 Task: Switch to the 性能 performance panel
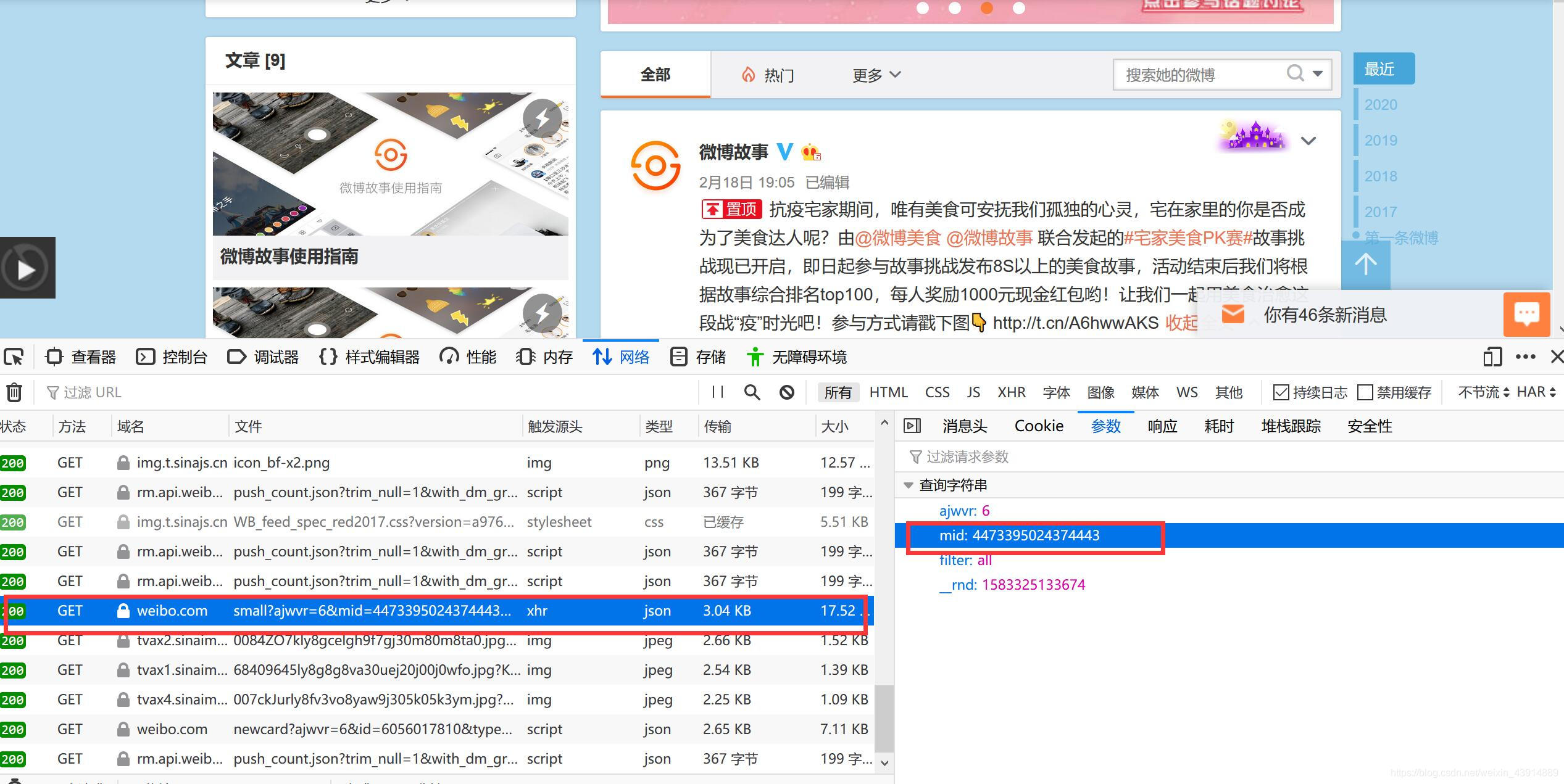pos(468,357)
